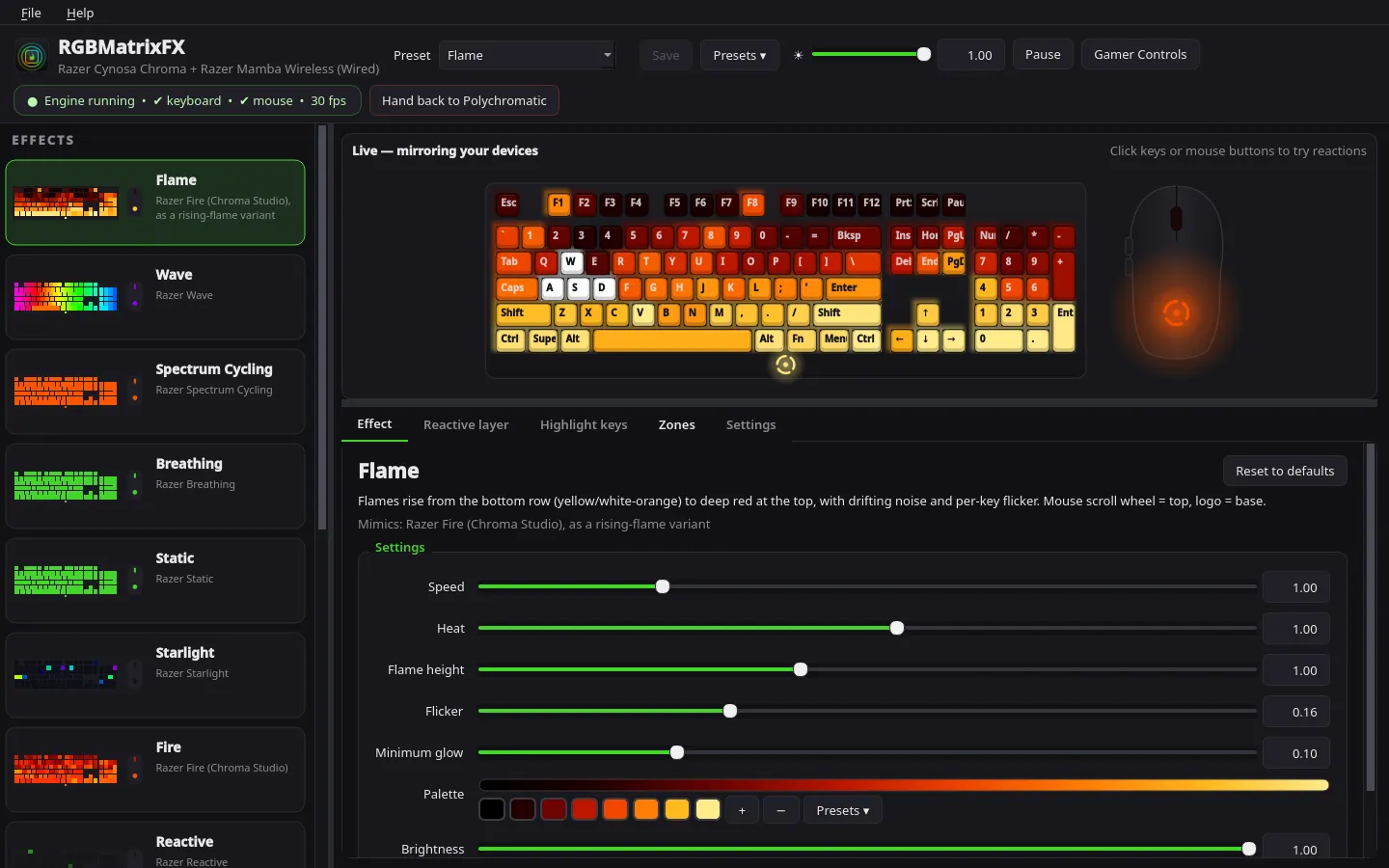Image resolution: width=1389 pixels, height=868 pixels.
Task: Add a palette color with plus button
Action: tap(742, 810)
